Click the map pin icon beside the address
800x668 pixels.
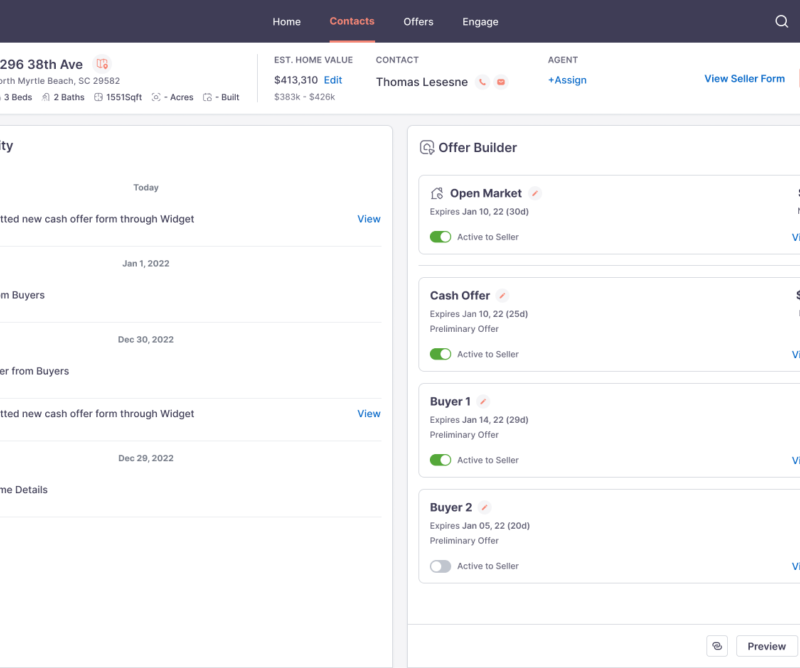(102, 64)
